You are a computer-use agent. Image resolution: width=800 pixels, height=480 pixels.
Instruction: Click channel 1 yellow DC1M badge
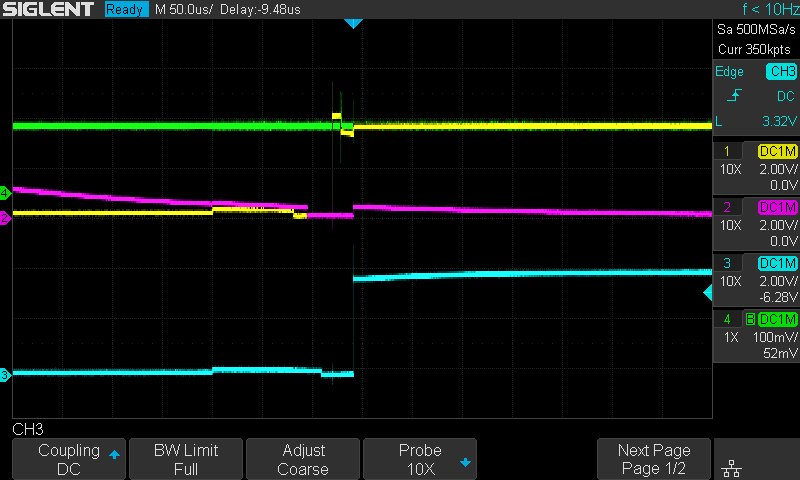click(778, 151)
